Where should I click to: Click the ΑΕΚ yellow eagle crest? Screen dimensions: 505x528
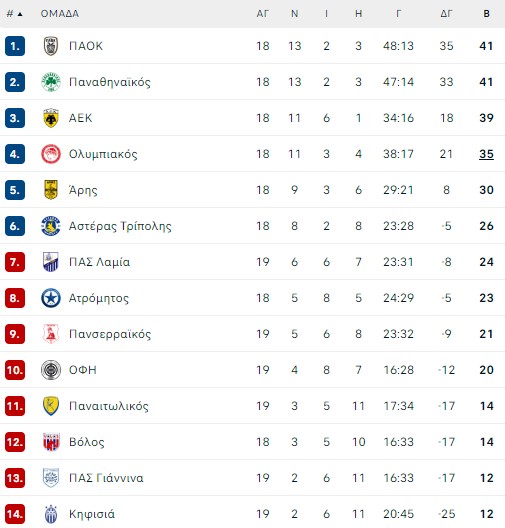[x=51, y=118]
